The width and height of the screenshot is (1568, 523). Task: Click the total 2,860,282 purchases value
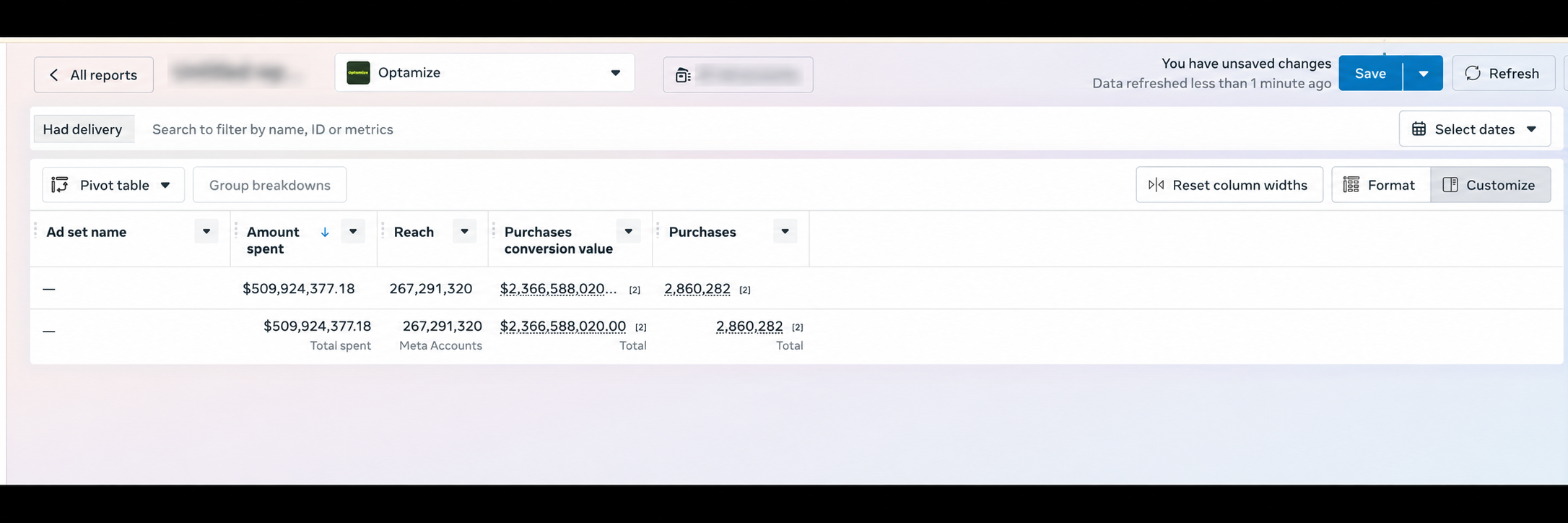[749, 326]
